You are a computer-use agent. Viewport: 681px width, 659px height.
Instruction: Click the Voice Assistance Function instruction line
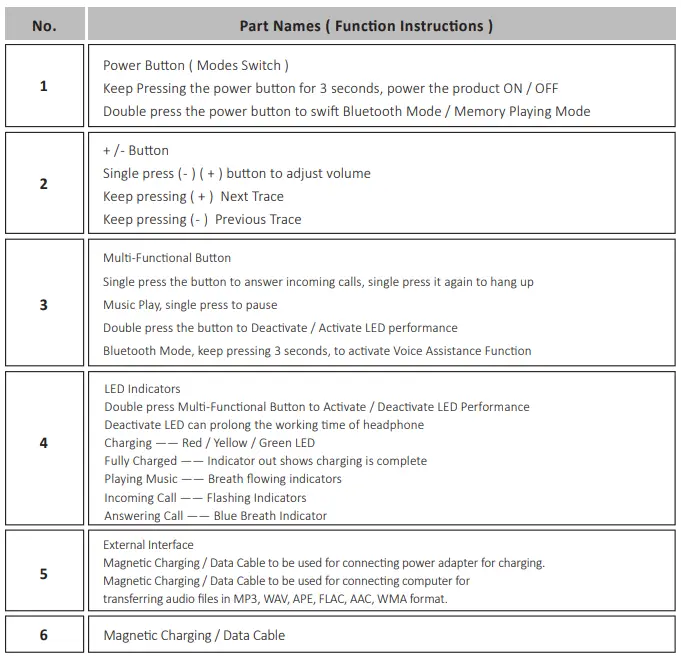tap(317, 351)
